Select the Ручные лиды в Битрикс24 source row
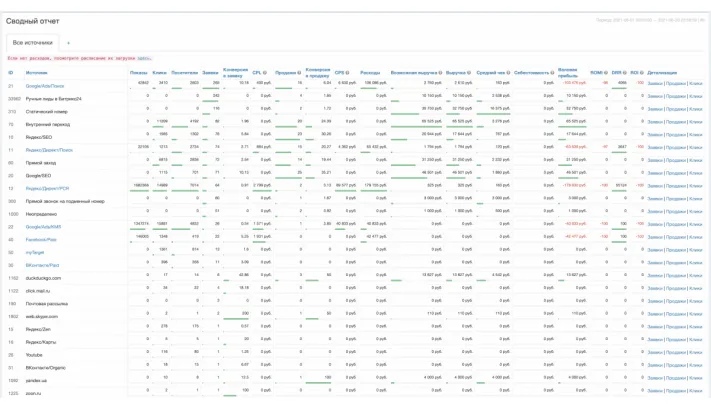Screen dimensions: 711x409 (x=54, y=99)
